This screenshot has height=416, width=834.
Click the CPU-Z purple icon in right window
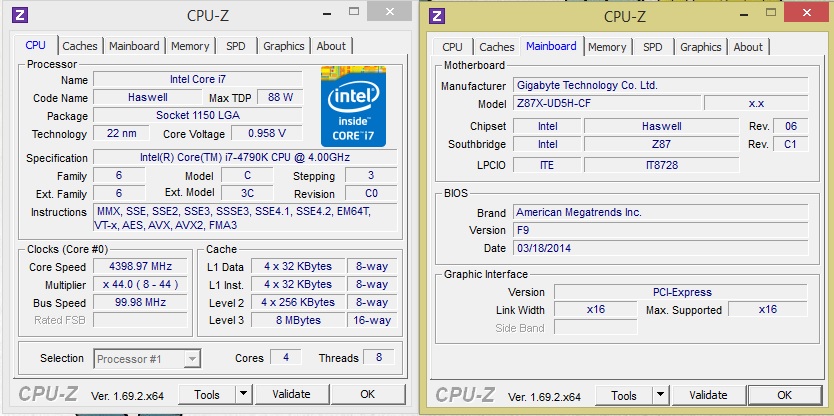click(x=437, y=15)
